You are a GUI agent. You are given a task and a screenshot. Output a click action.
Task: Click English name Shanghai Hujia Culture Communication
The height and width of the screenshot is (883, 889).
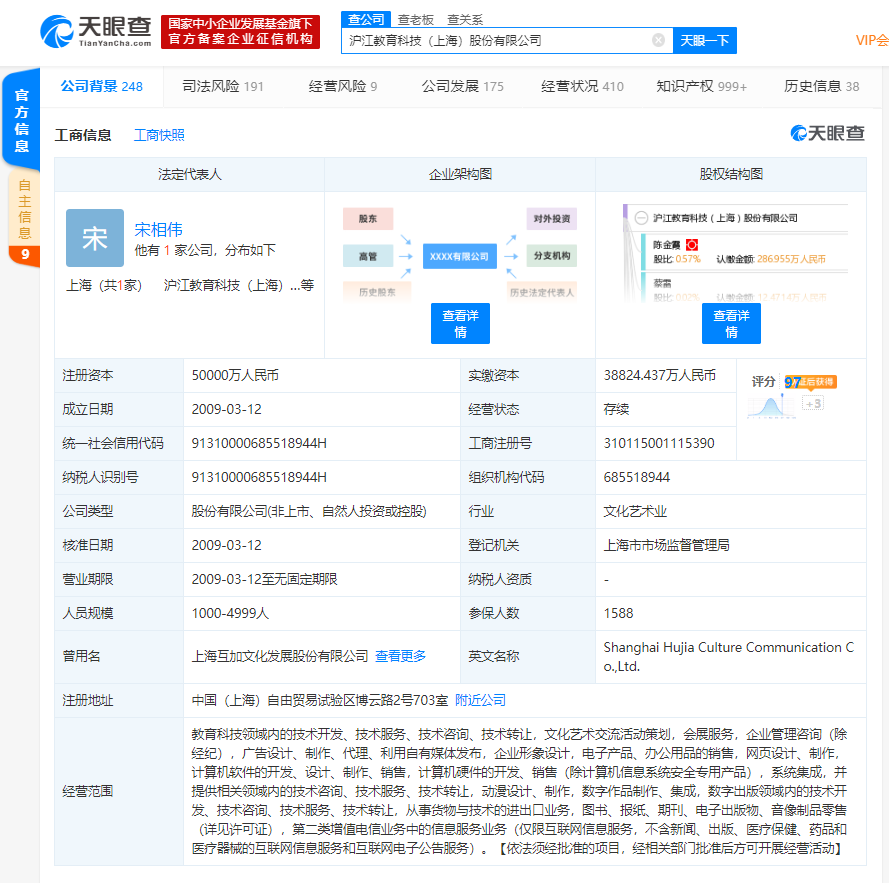(729, 657)
